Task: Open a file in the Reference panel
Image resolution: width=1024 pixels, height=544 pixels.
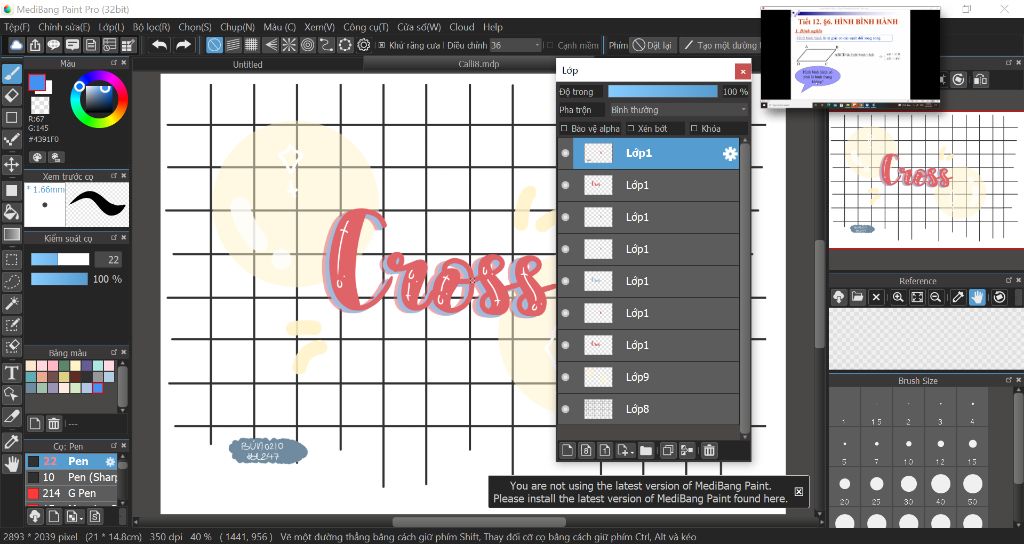Action: pyautogui.click(x=857, y=297)
